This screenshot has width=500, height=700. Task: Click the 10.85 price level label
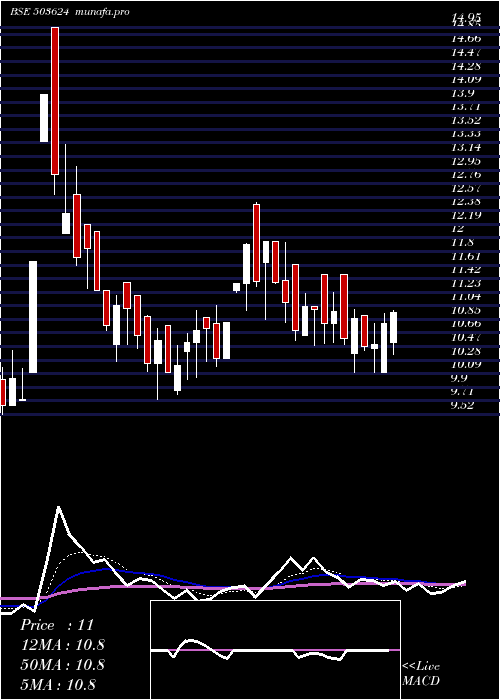[x=466, y=310]
